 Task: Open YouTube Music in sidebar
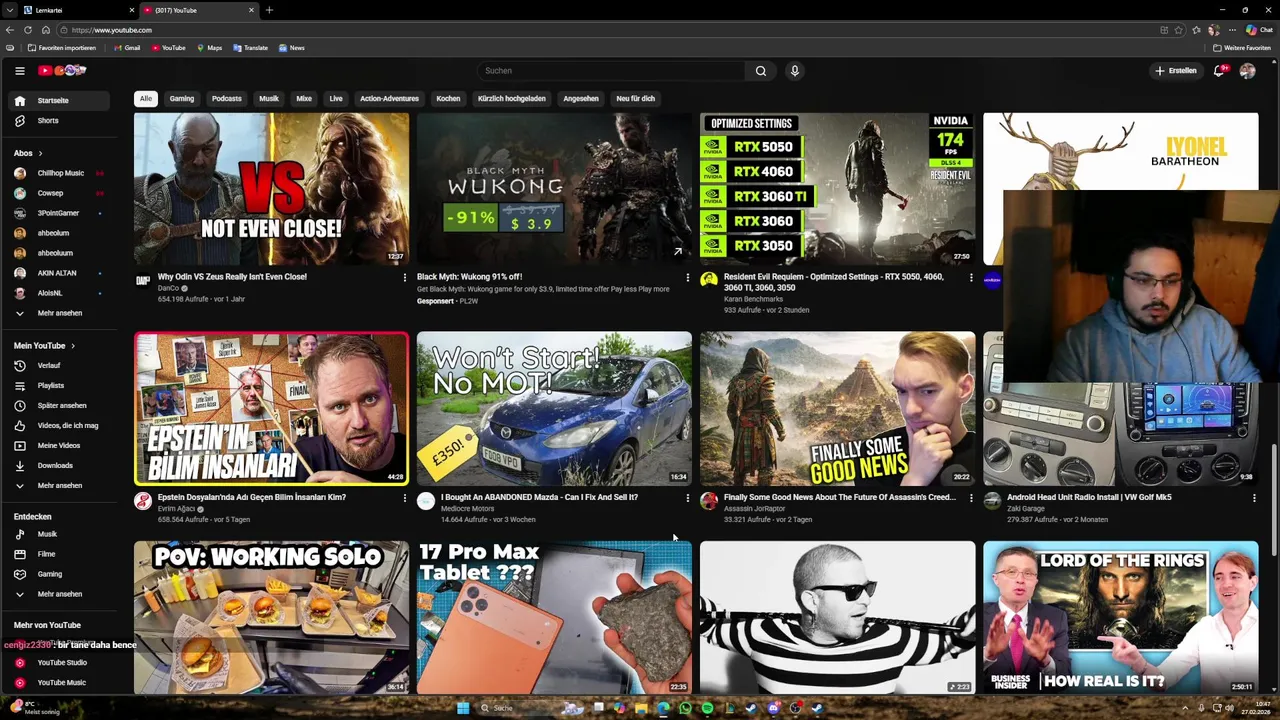click(61, 682)
